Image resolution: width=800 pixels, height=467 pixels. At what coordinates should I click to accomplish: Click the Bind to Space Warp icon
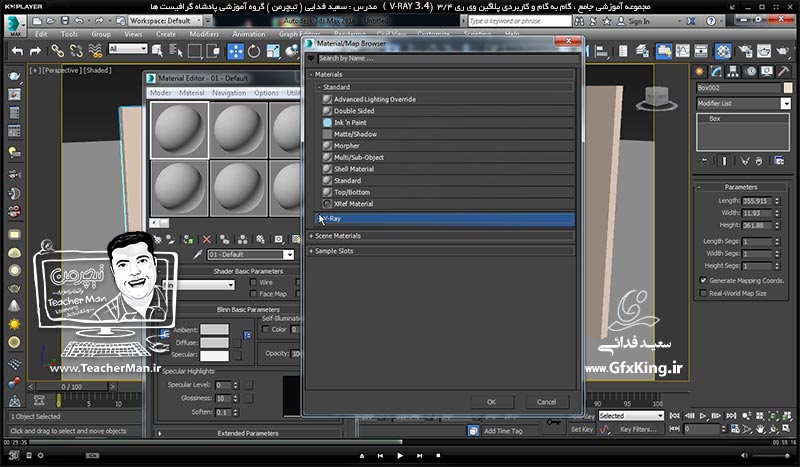point(95,51)
